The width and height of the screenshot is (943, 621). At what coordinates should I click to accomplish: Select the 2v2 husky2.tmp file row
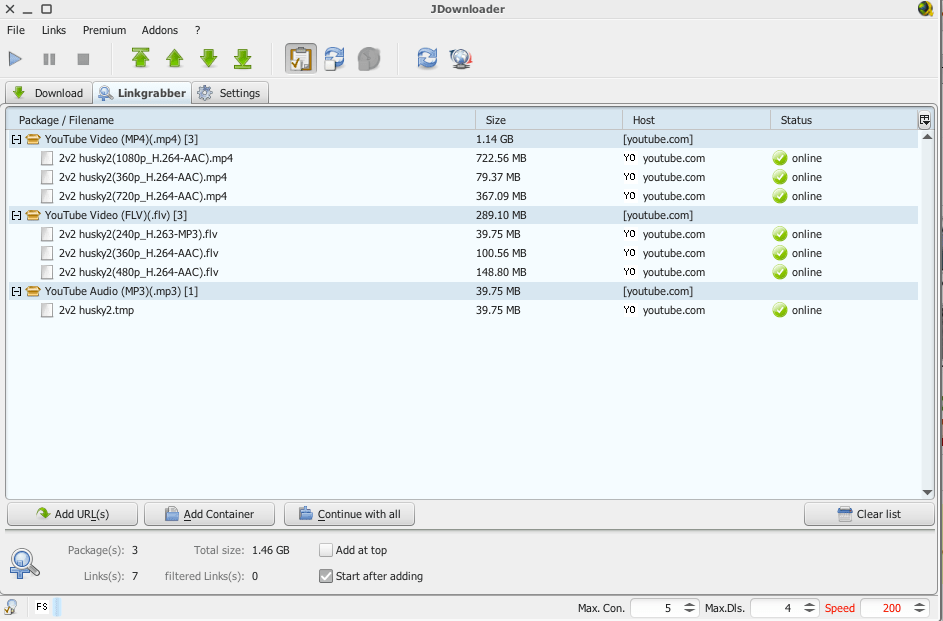pyautogui.click(x=462, y=310)
